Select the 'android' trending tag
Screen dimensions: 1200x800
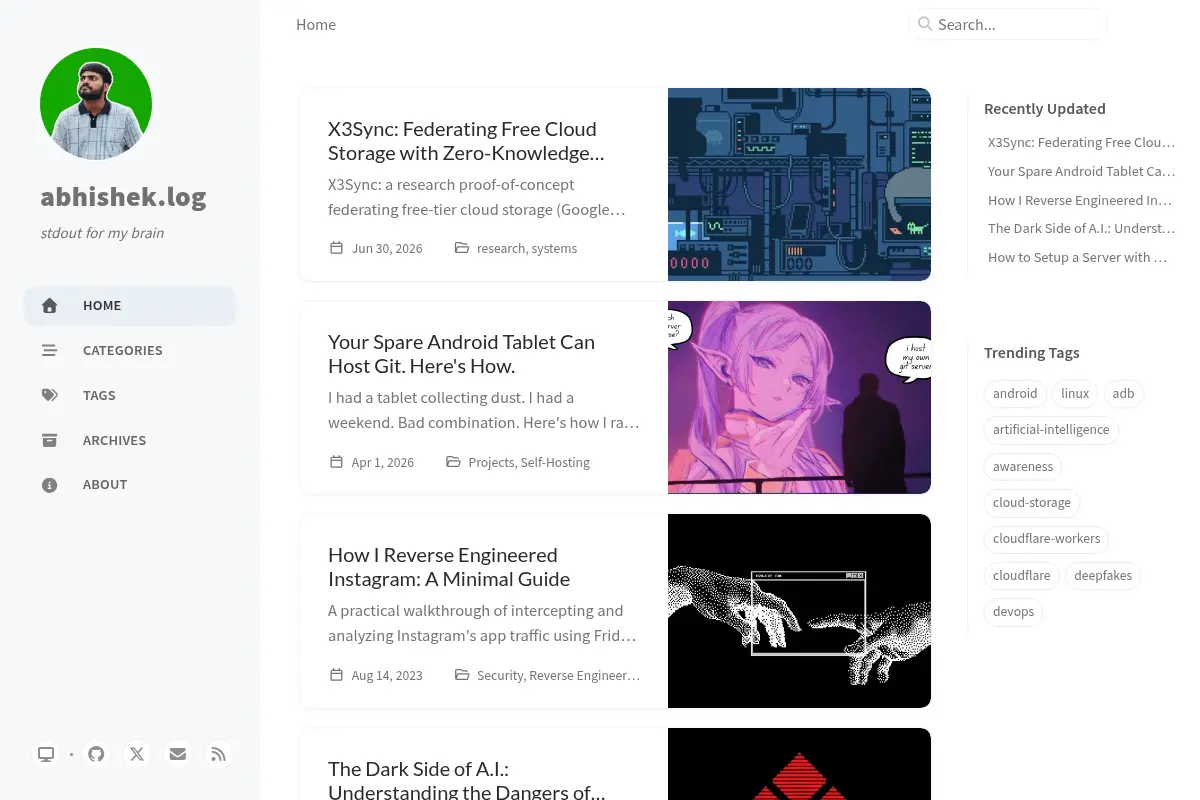coord(1015,393)
